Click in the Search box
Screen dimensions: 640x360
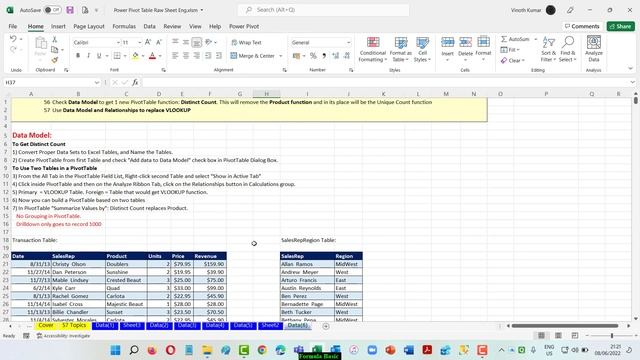(x=323, y=10)
